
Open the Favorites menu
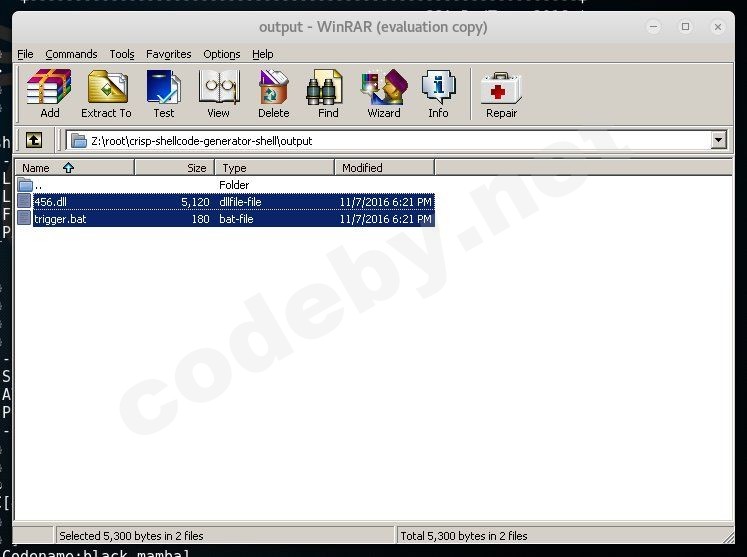169,54
